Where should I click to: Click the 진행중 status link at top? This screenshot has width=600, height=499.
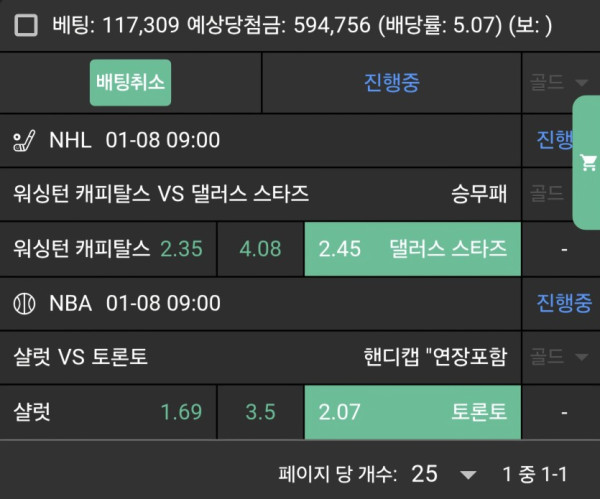point(391,83)
